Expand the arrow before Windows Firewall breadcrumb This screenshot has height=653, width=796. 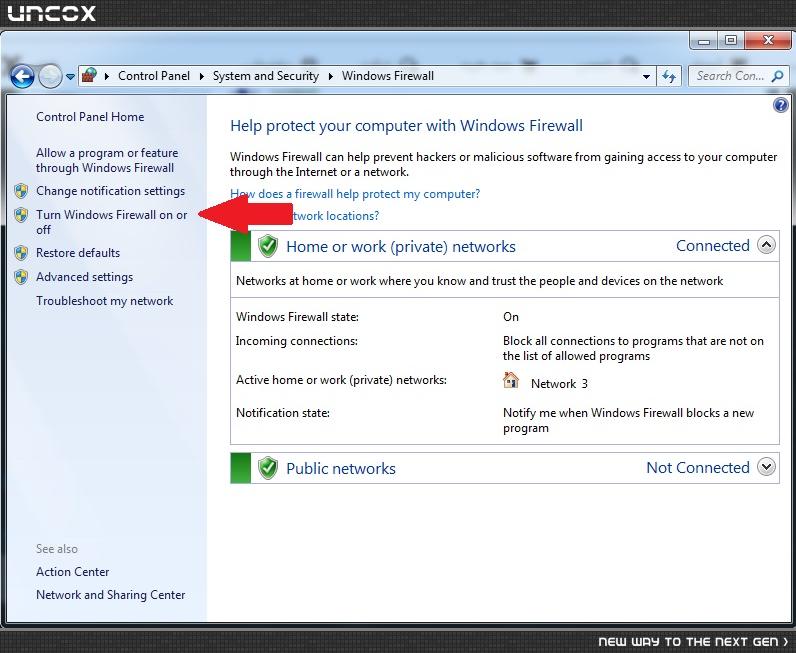[x=330, y=76]
